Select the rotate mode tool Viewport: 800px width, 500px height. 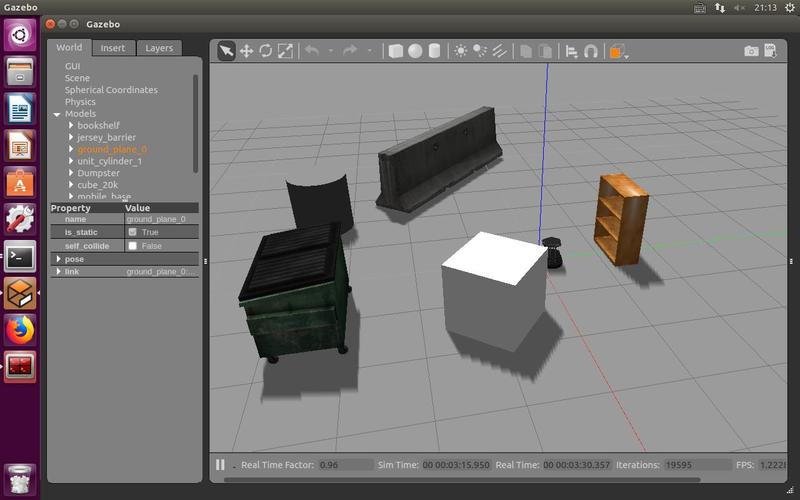pyautogui.click(x=266, y=51)
